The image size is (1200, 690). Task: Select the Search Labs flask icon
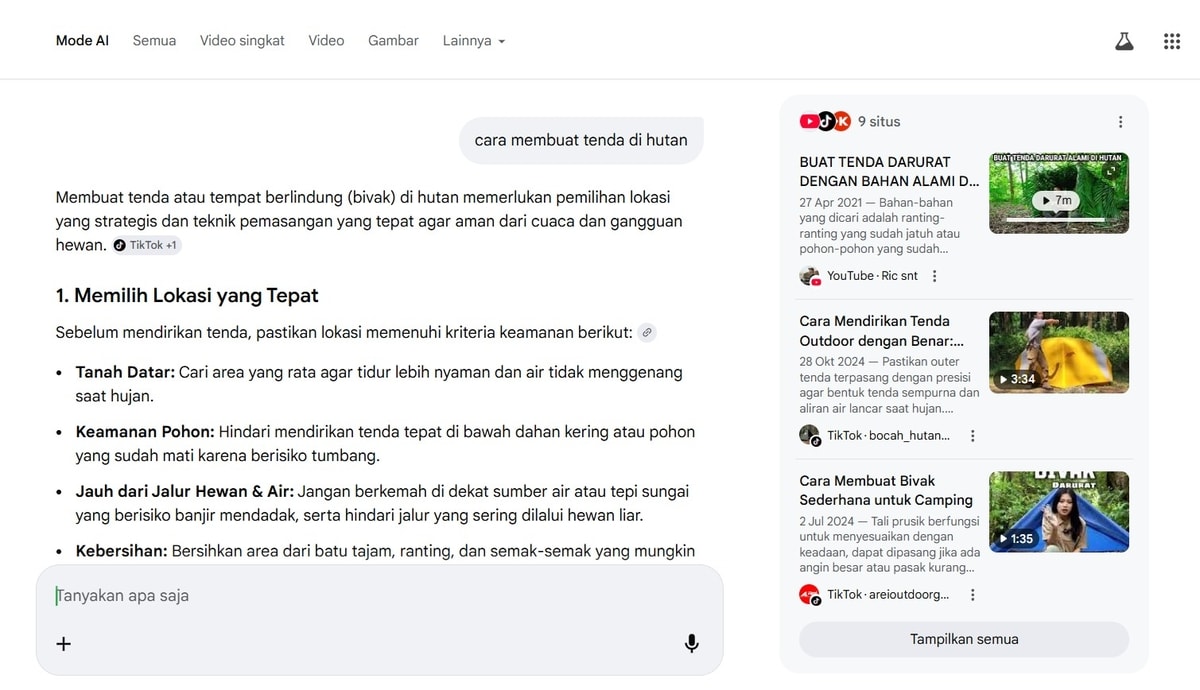(1124, 40)
